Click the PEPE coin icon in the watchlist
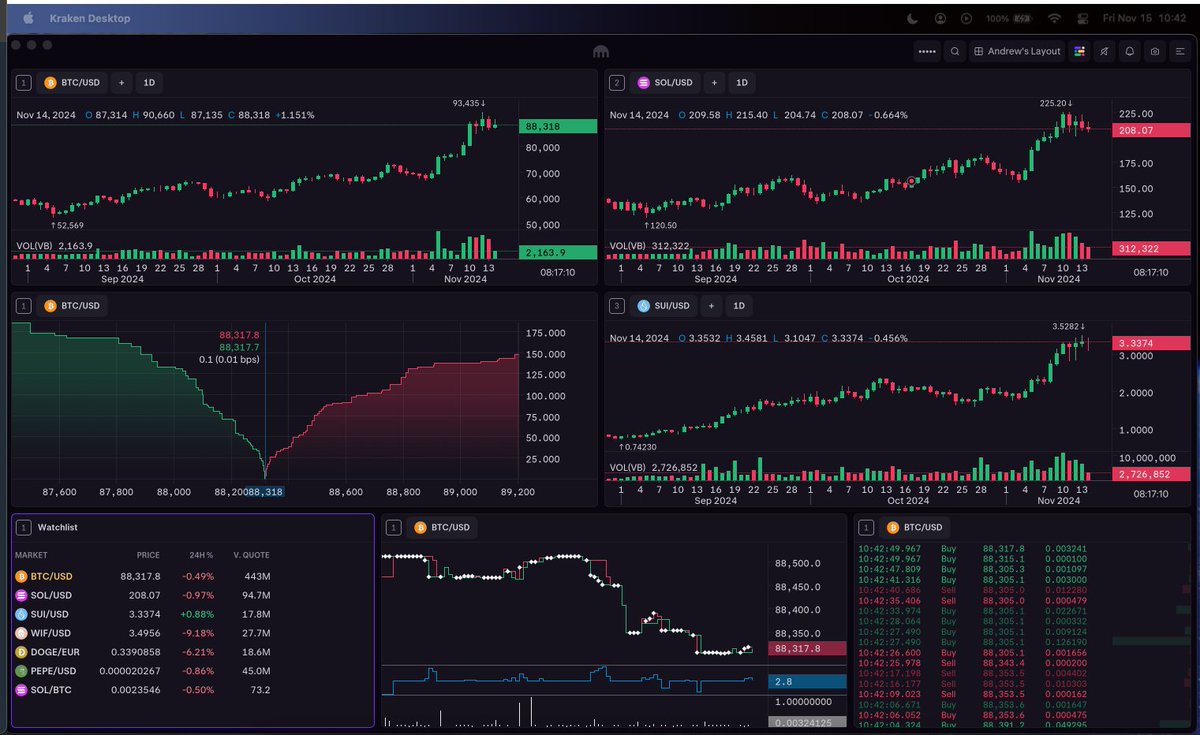Image resolution: width=1200 pixels, height=735 pixels. click(21, 671)
